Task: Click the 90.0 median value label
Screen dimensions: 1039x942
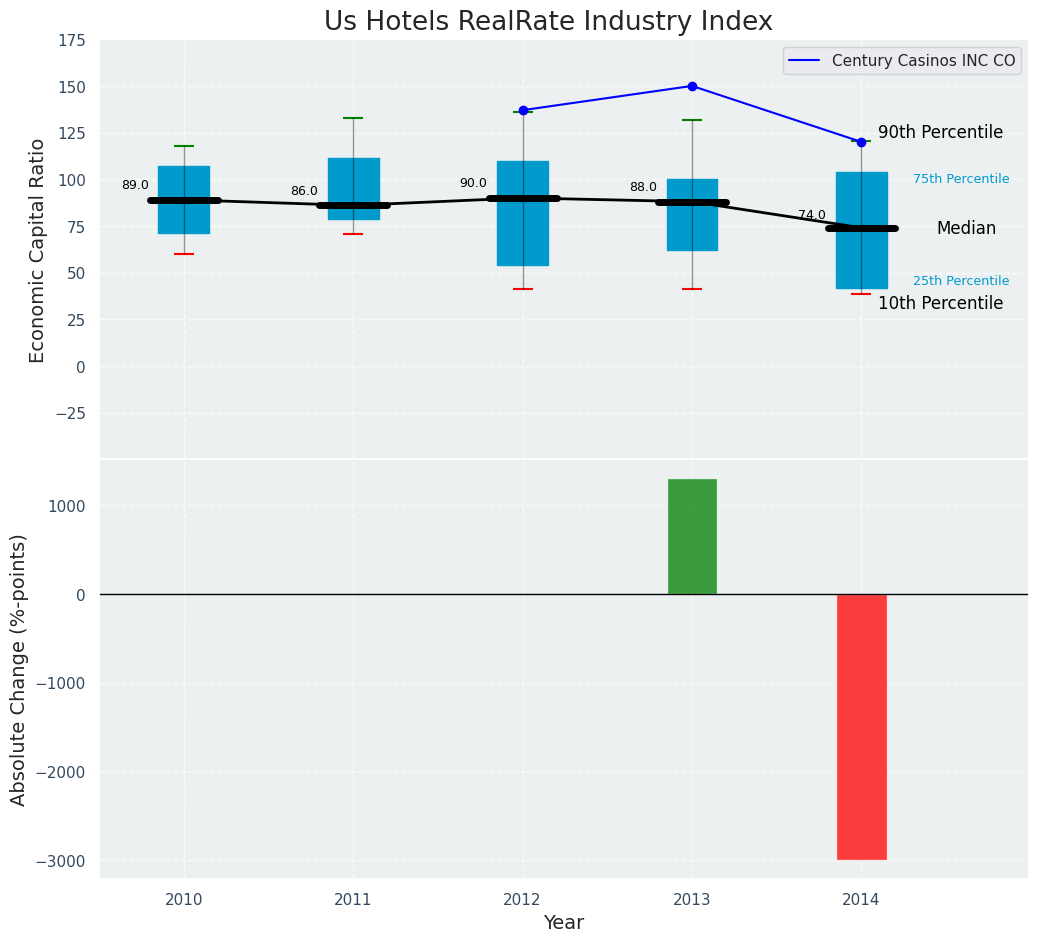Action: [x=473, y=183]
